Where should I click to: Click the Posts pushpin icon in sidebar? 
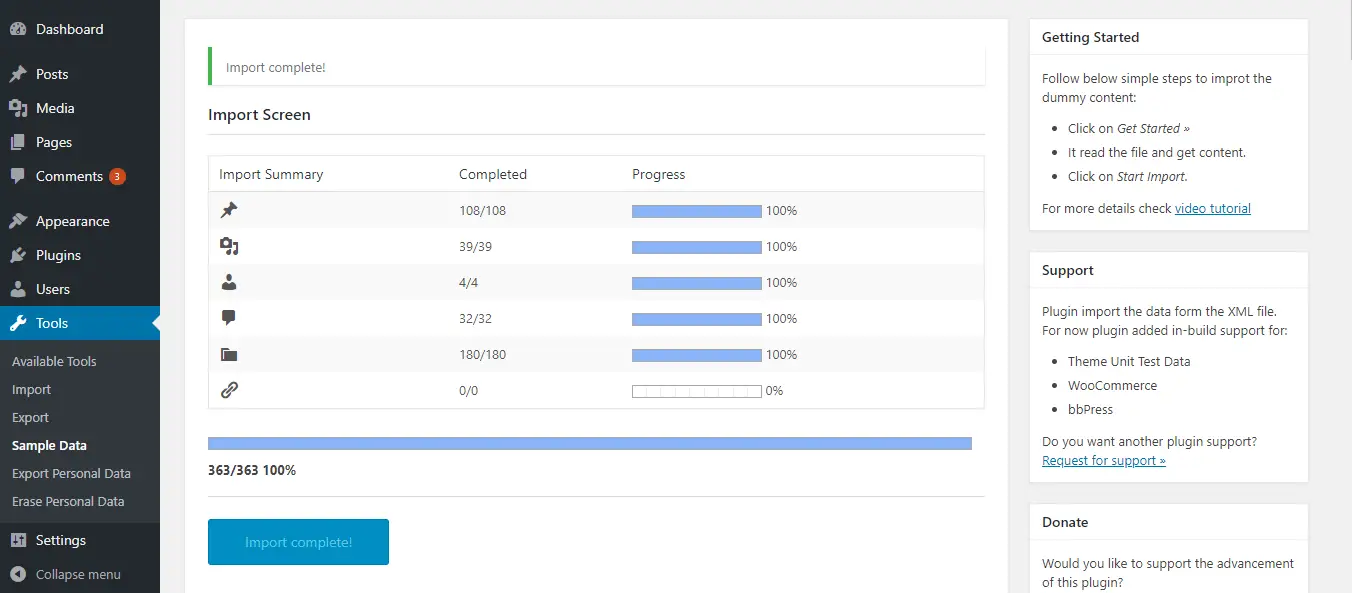click(x=18, y=74)
